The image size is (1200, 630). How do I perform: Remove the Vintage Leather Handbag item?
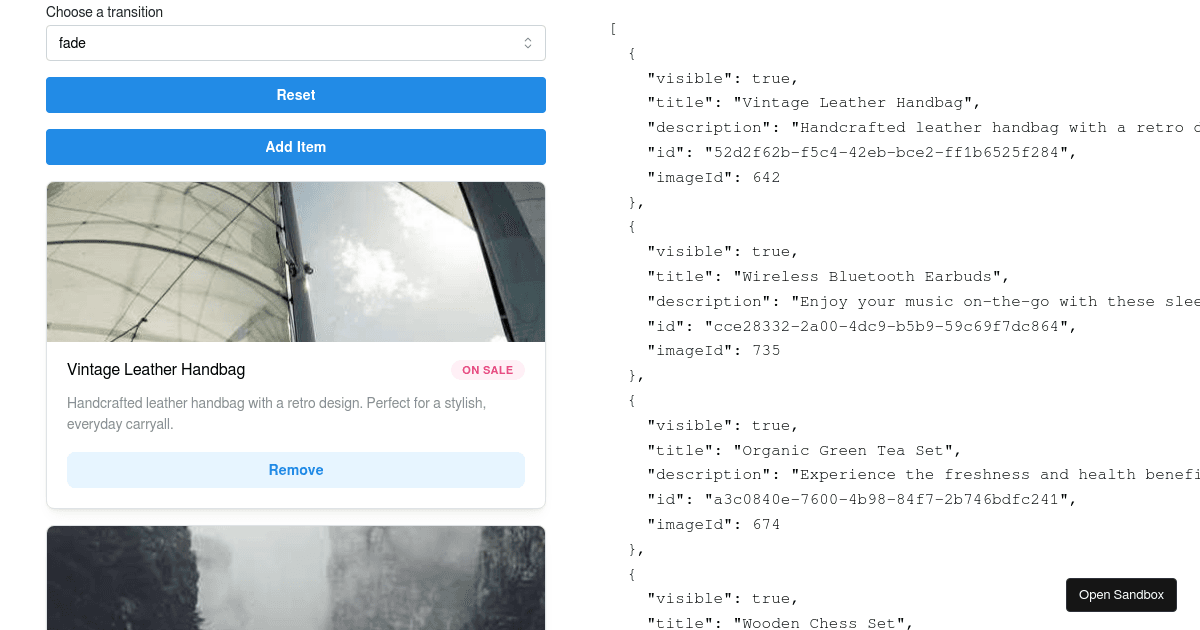[295, 469]
